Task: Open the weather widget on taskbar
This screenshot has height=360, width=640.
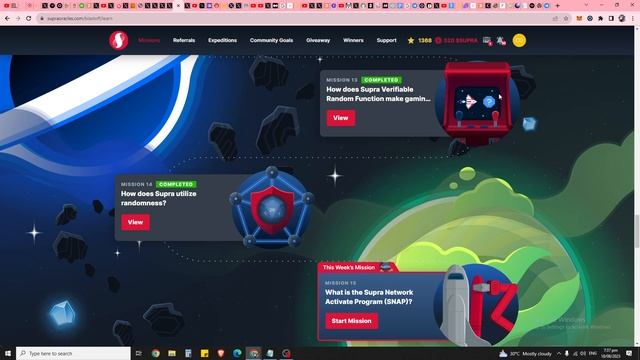Action: pos(525,353)
